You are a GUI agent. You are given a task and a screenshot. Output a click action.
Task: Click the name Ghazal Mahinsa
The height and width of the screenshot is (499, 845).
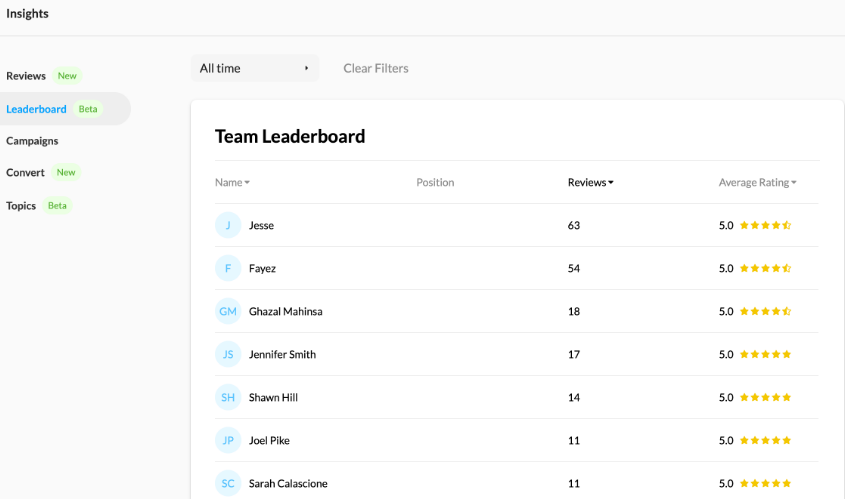[x=286, y=311]
